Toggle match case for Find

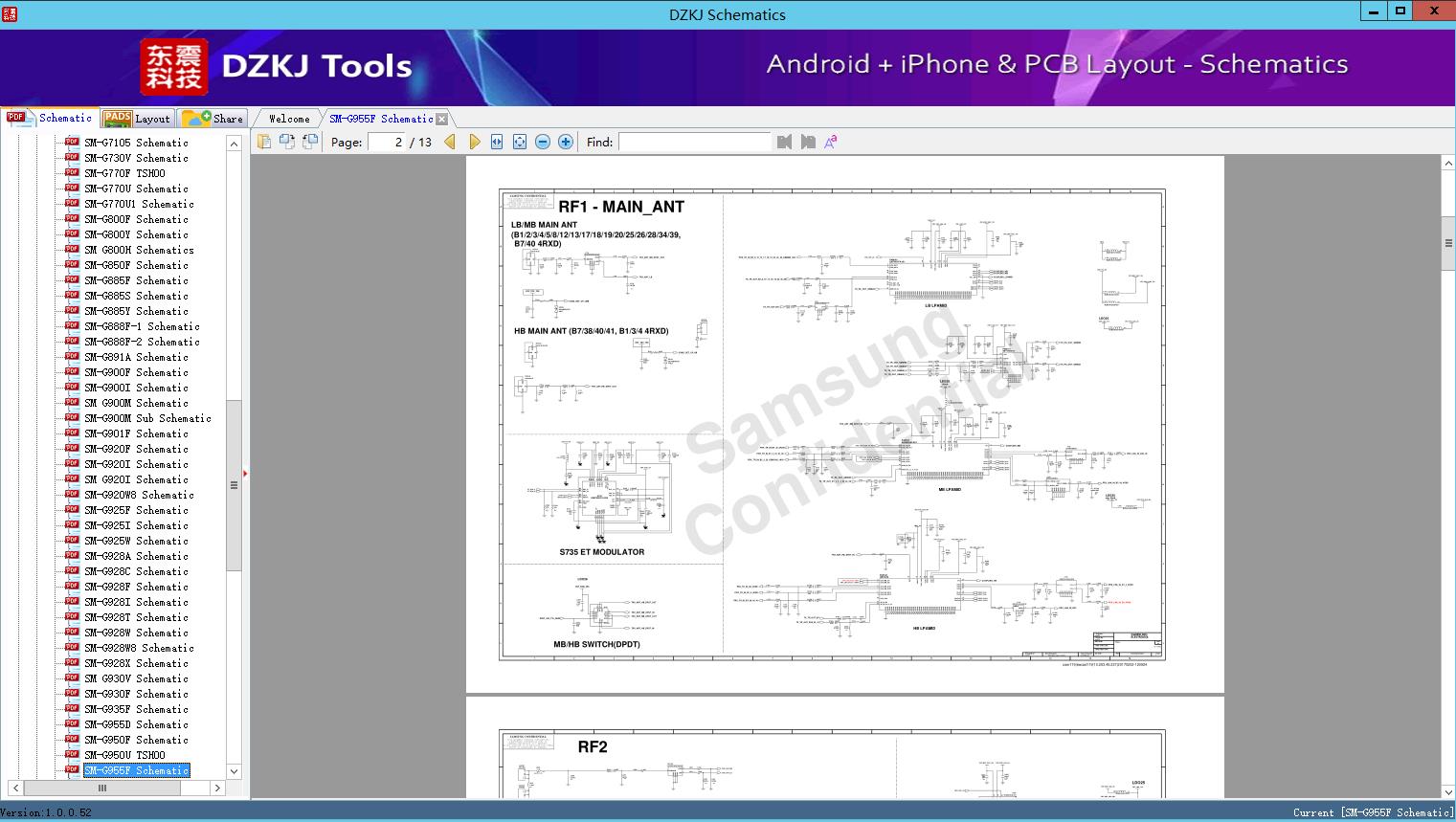click(x=831, y=142)
